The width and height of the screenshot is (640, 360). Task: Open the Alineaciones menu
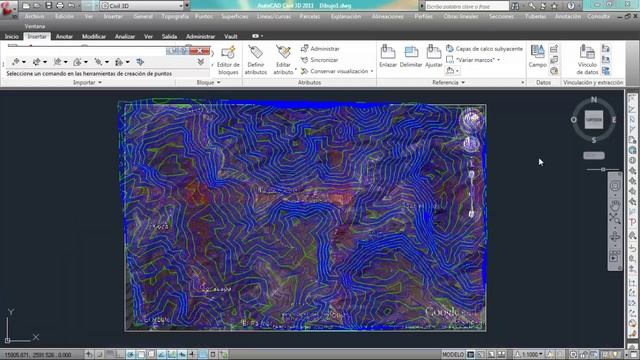pyautogui.click(x=387, y=17)
